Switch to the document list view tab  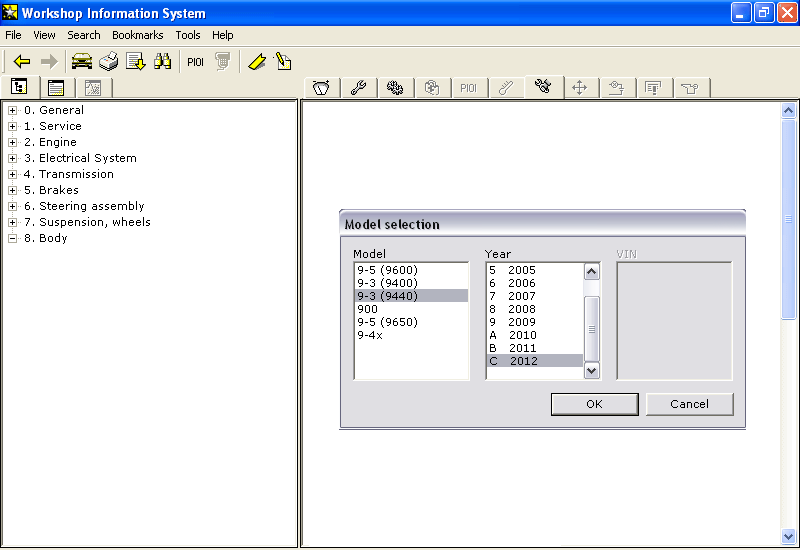[56, 88]
